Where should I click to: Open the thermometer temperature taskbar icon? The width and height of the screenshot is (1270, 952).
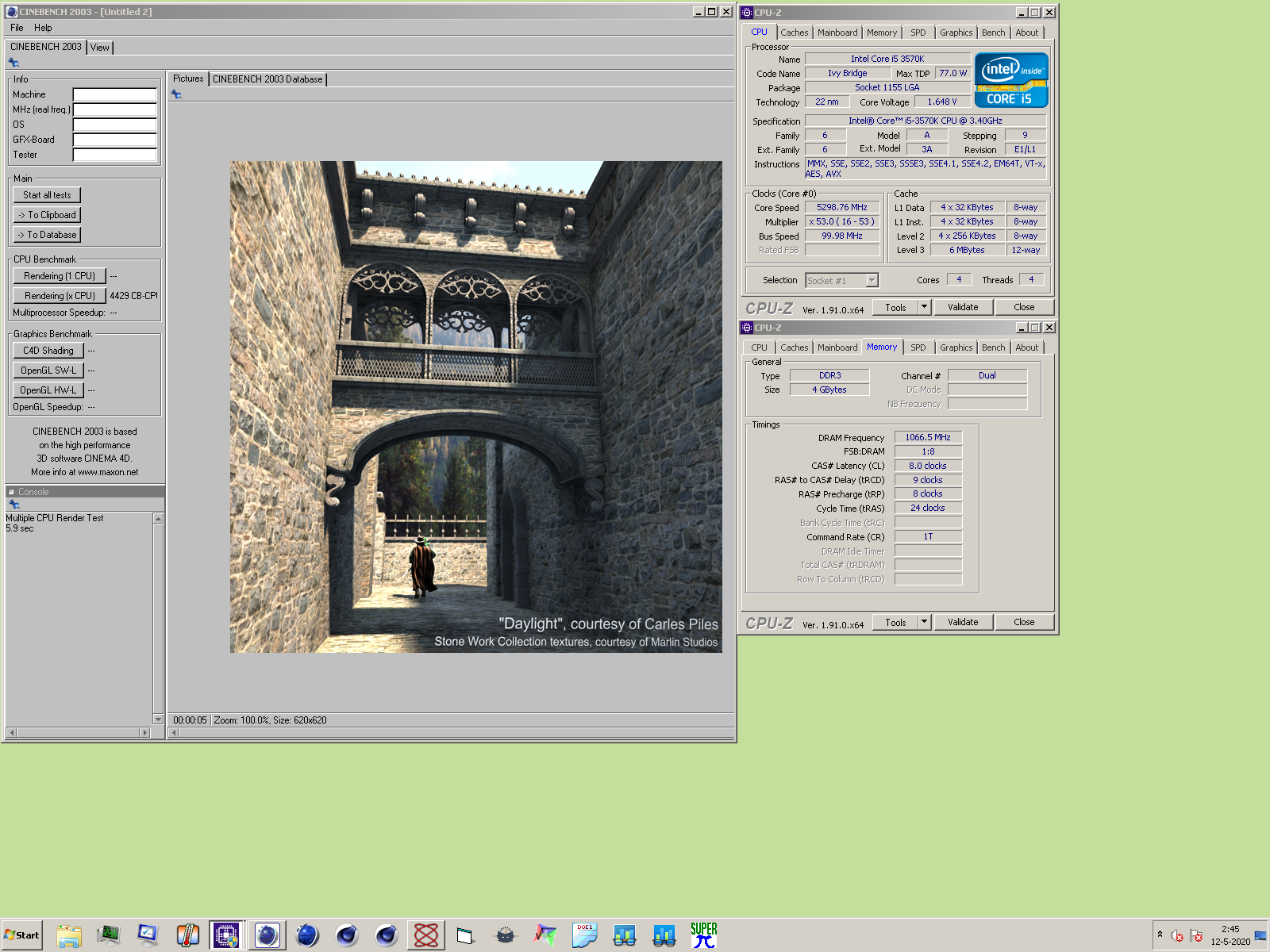click(x=187, y=935)
